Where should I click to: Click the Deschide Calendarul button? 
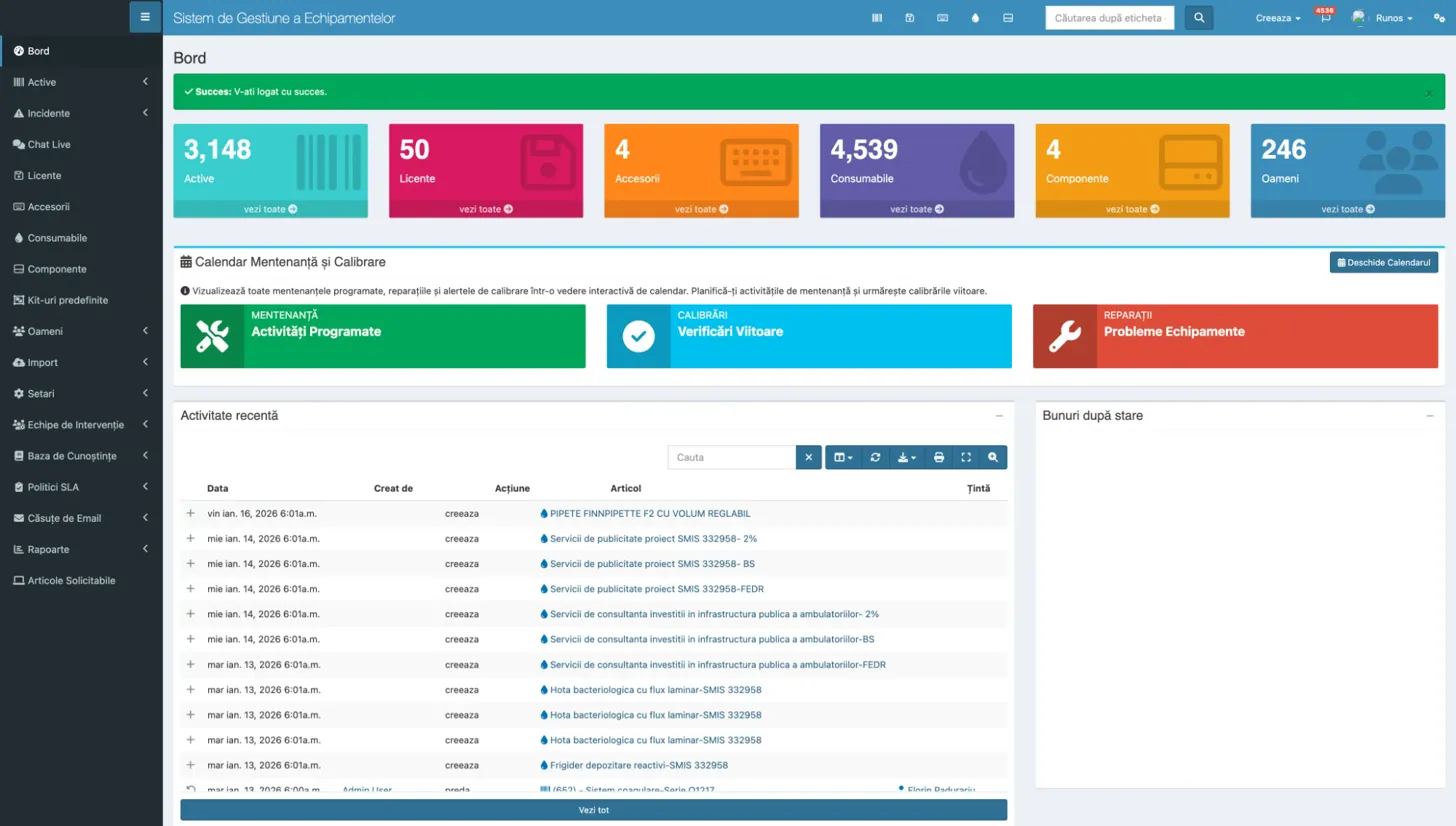pyautogui.click(x=1382, y=262)
